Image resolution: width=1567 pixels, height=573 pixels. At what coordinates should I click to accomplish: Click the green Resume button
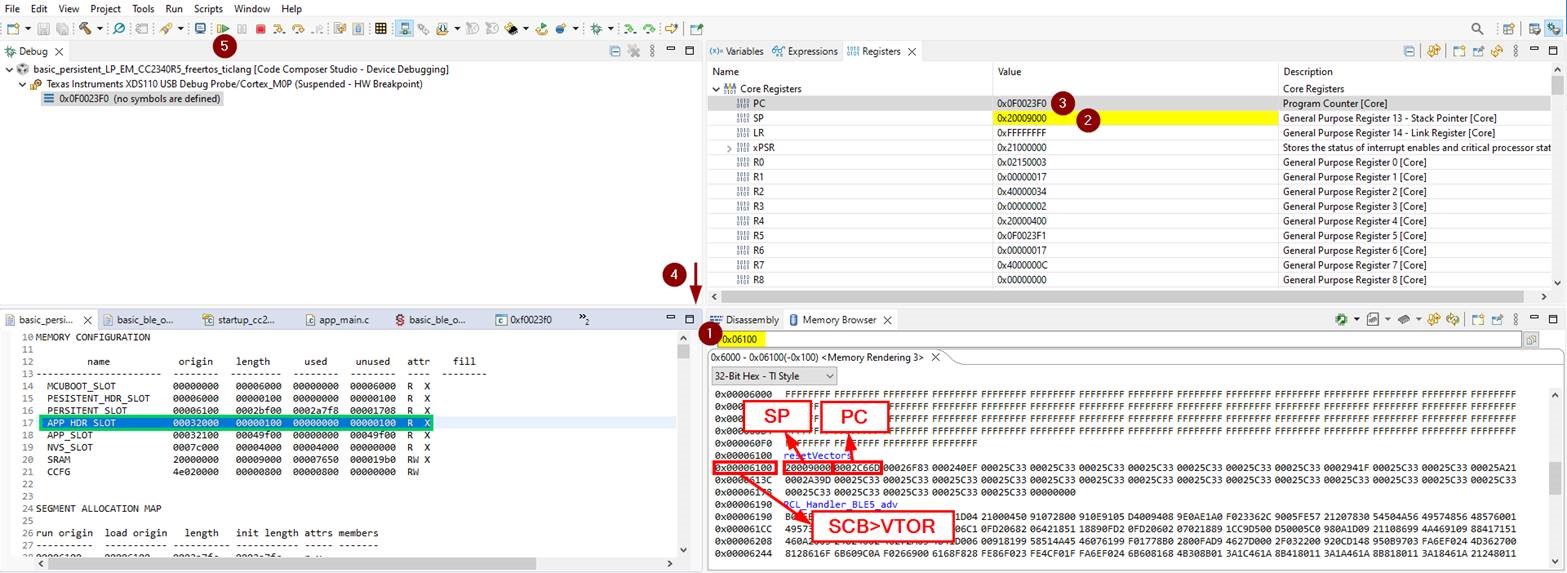223,29
